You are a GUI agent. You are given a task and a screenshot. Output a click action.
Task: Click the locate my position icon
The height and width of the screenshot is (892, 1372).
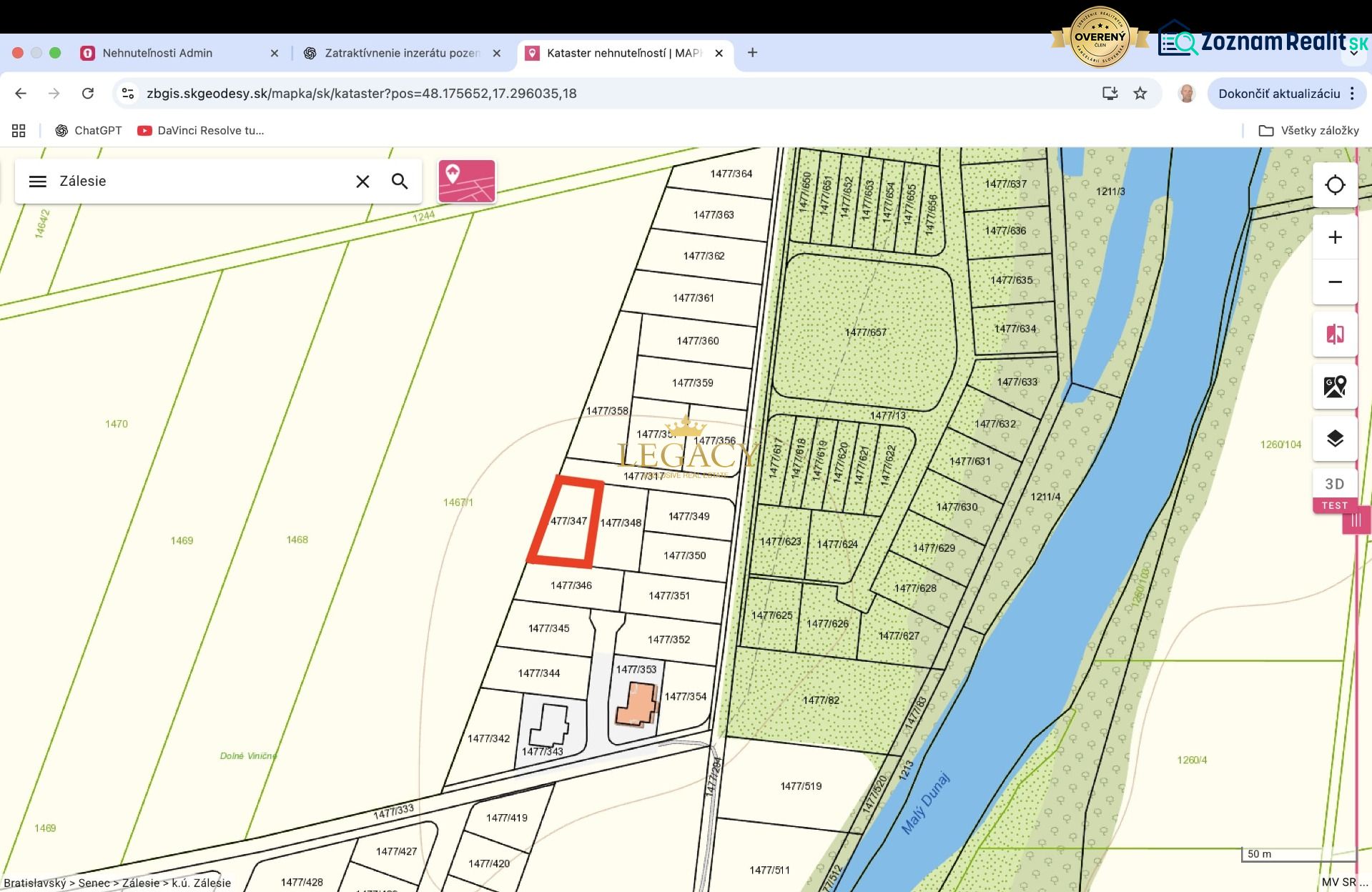[1335, 185]
